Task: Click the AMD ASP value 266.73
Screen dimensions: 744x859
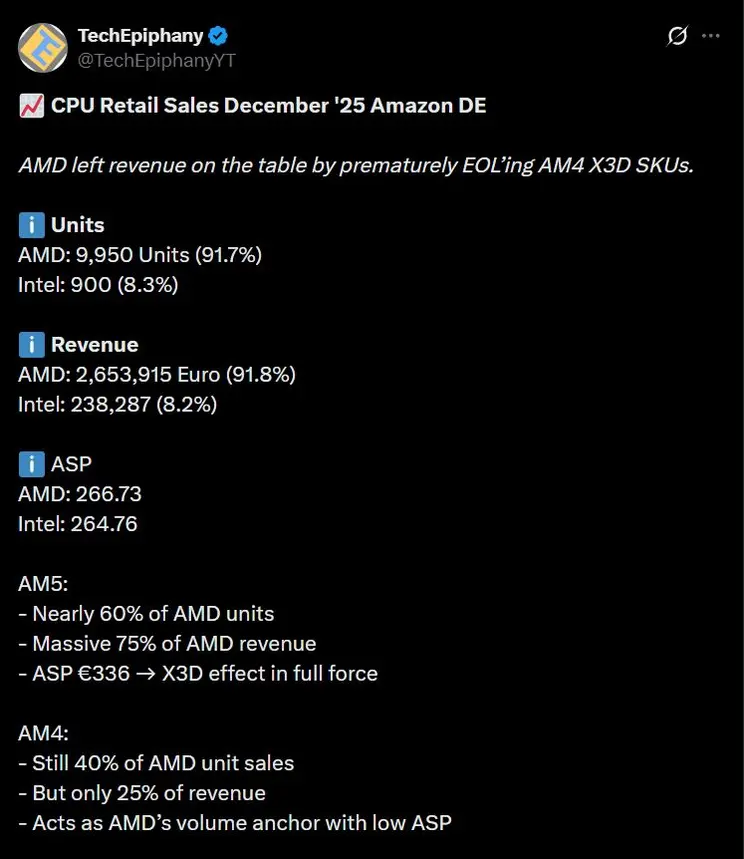Action: (x=80, y=494)
